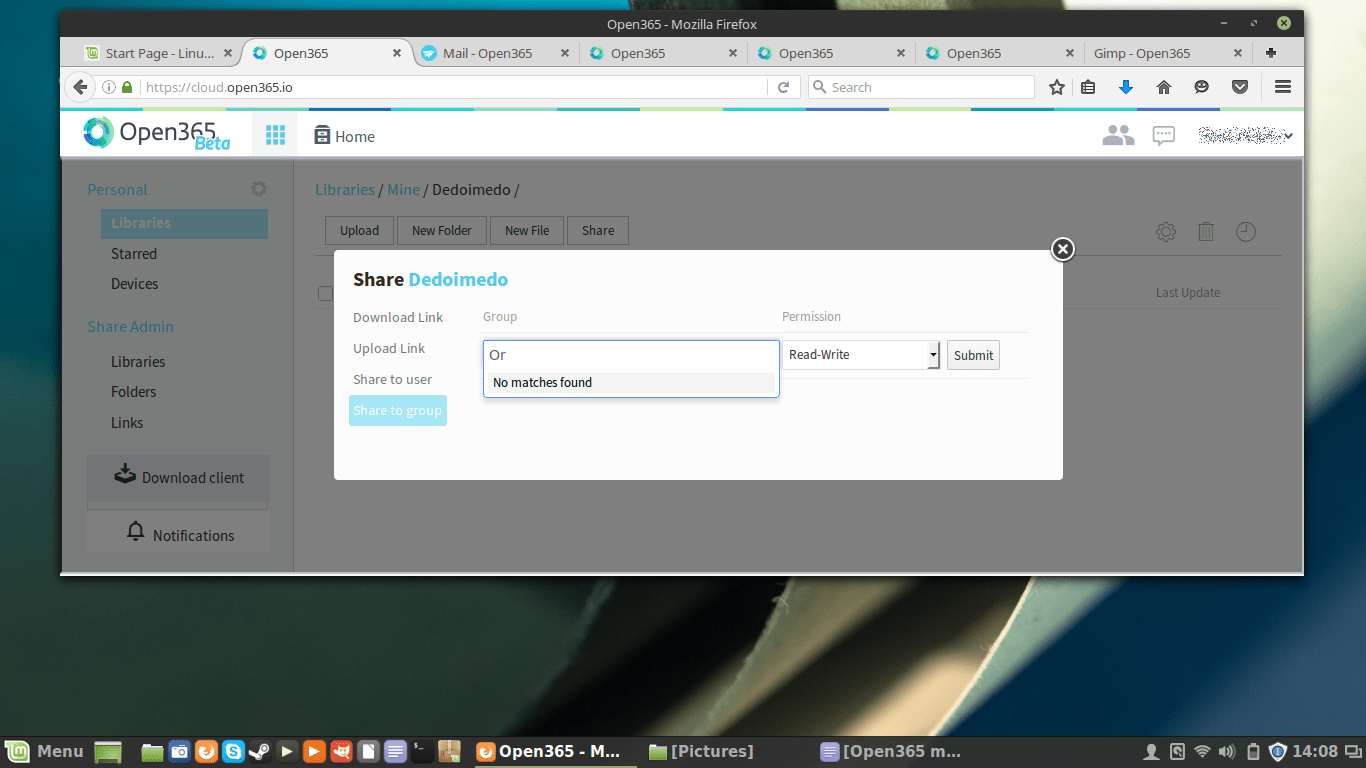This screenshot has height=768, width=1366.
Task: Close the Share Dedoimedo dialog
Action: click(x=1063, y=249)
